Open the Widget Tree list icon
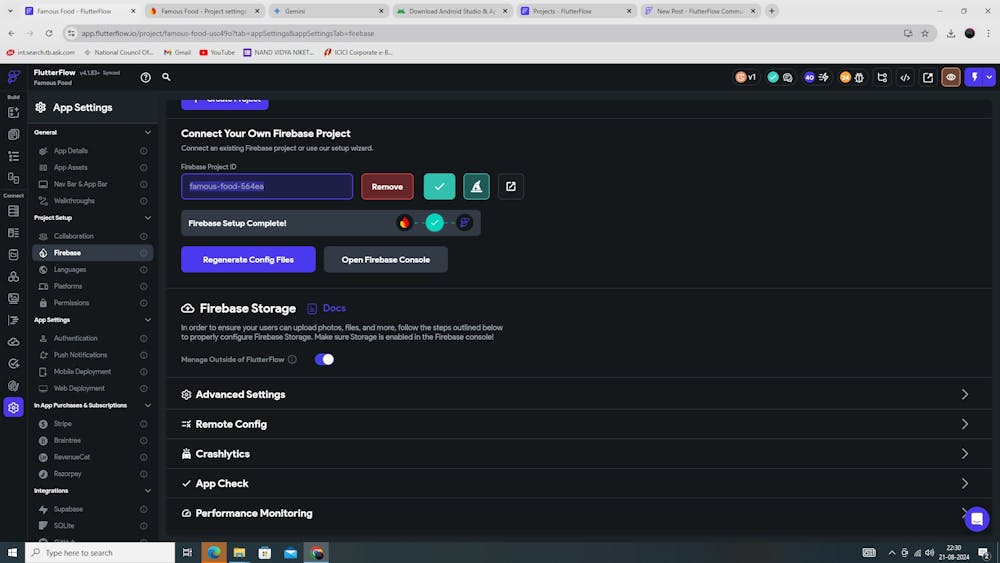 pos(13,156)
